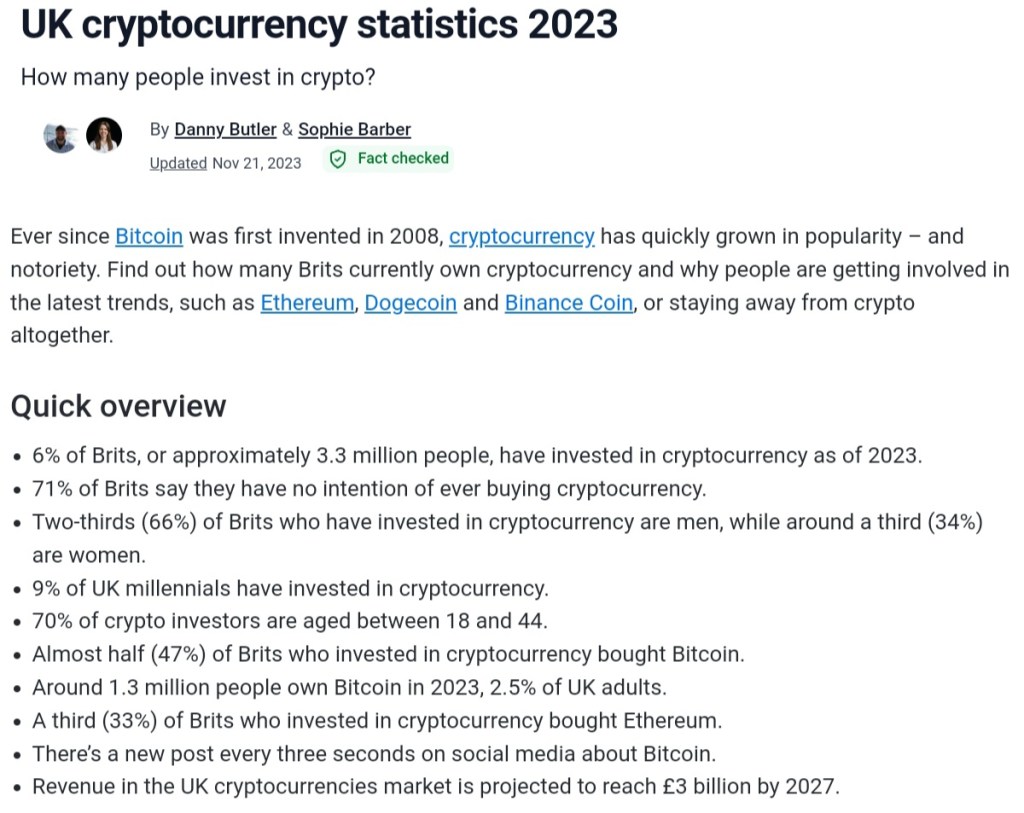Open the Bitcoin link in the intro
Viewport: 1024px width, 813px height.
[149, 237]
